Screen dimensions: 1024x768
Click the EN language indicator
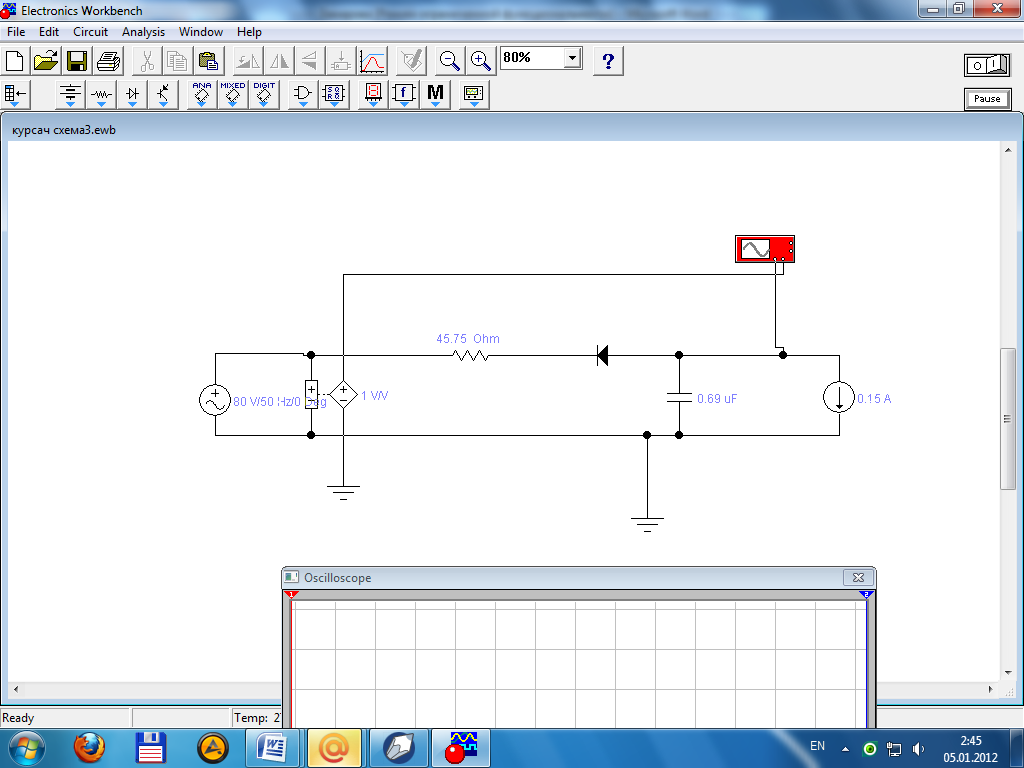point(817,746)
